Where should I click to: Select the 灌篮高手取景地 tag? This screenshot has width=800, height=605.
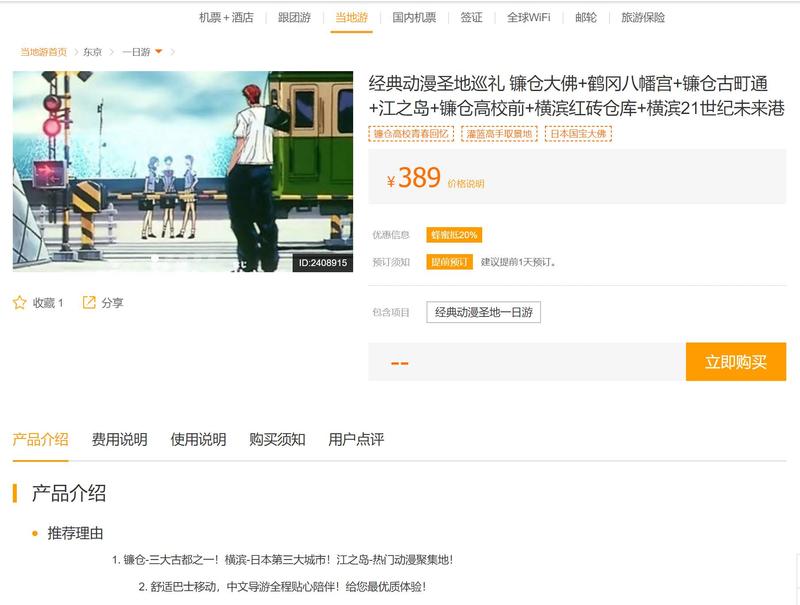point(499,134)
